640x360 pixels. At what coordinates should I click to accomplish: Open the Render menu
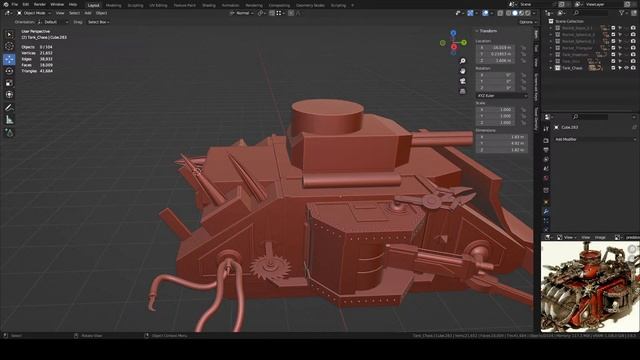coord(40,4)
